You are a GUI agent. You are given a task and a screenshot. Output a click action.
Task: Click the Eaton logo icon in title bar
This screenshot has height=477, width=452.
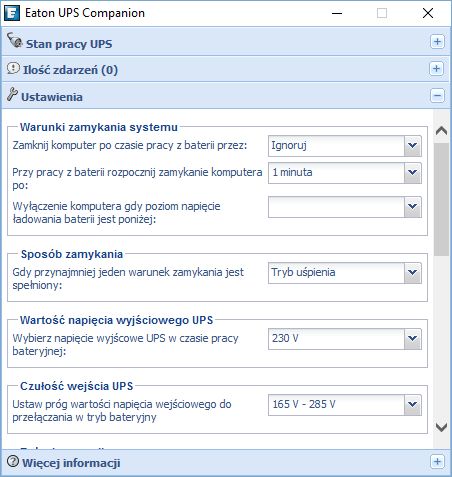12,13
